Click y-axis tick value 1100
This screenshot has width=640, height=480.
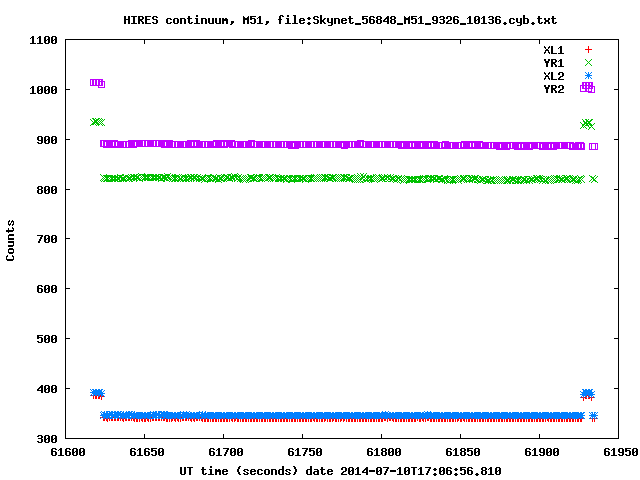coord(43,40)
